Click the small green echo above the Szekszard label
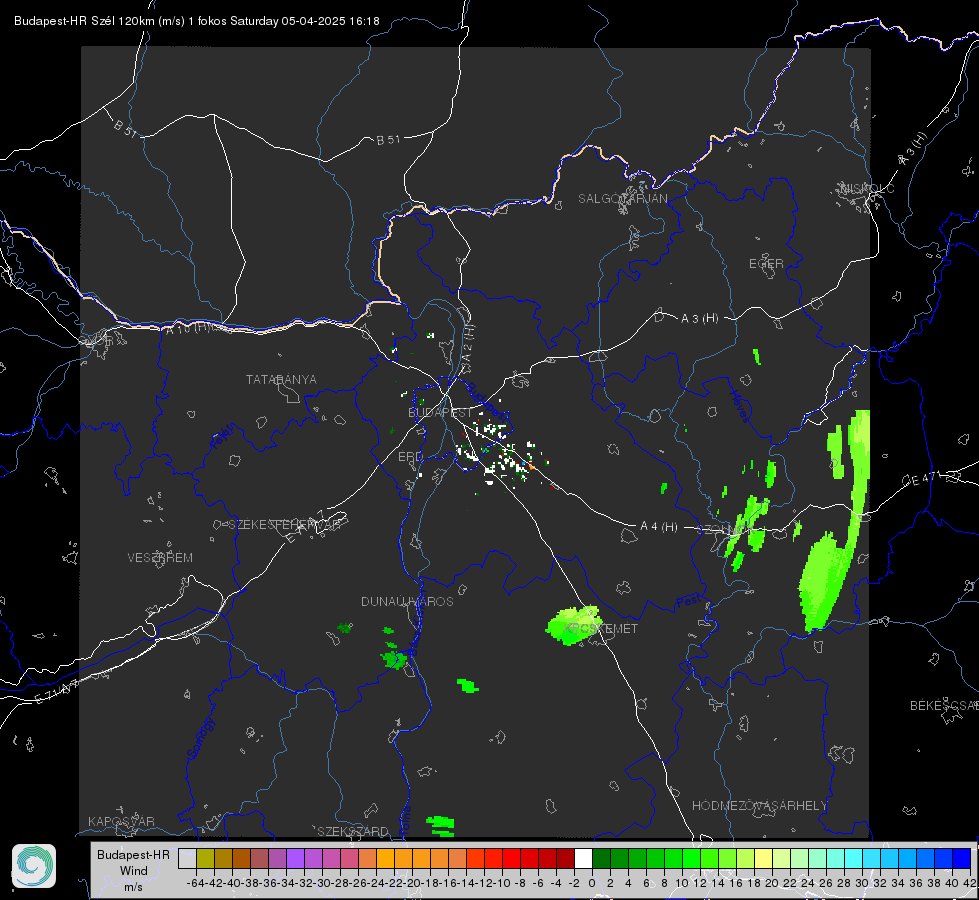Screen dimensions: 979x900 pyautogui.click(x=441, y=826)
